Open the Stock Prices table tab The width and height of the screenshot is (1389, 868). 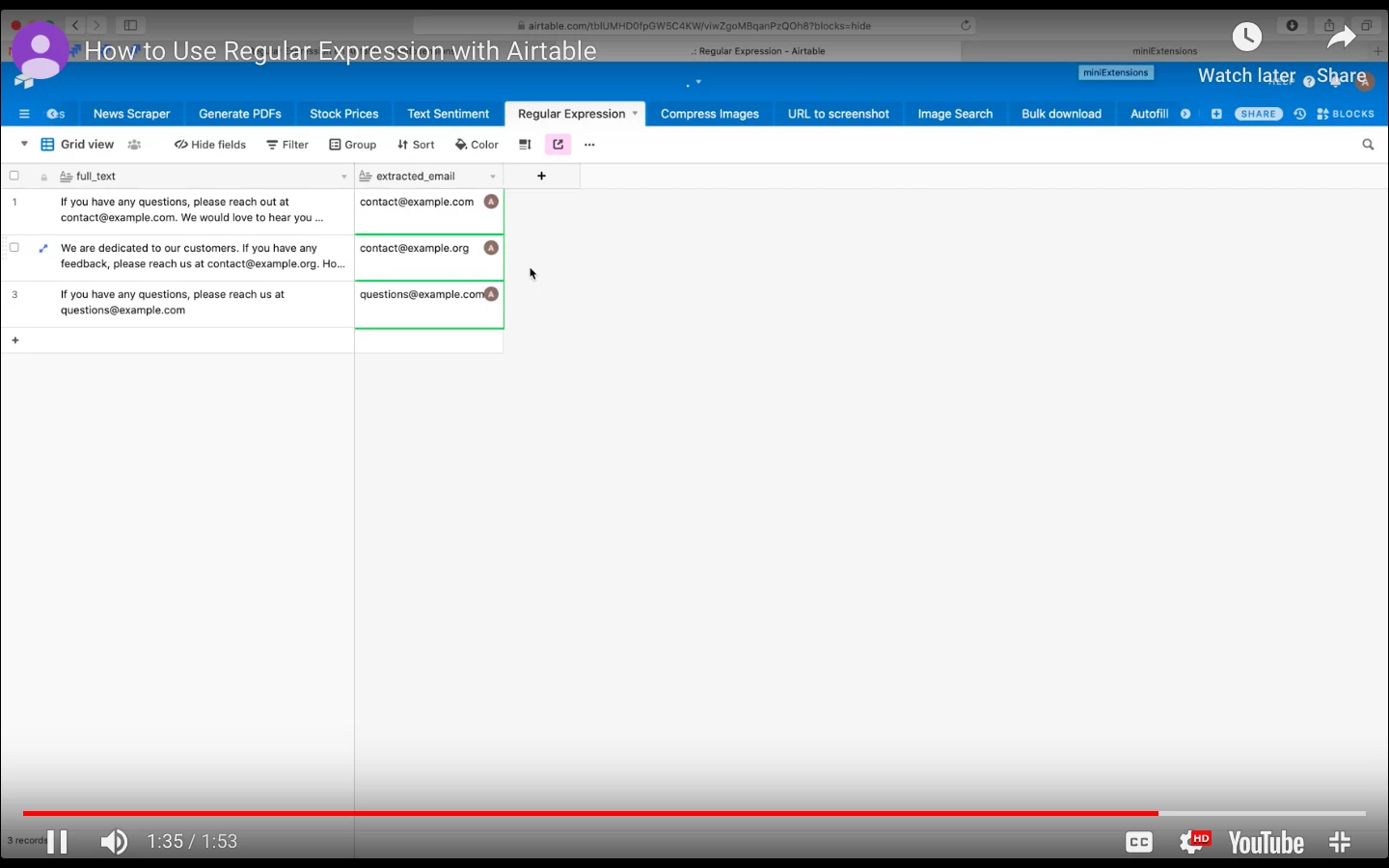(x=344, y=114)
